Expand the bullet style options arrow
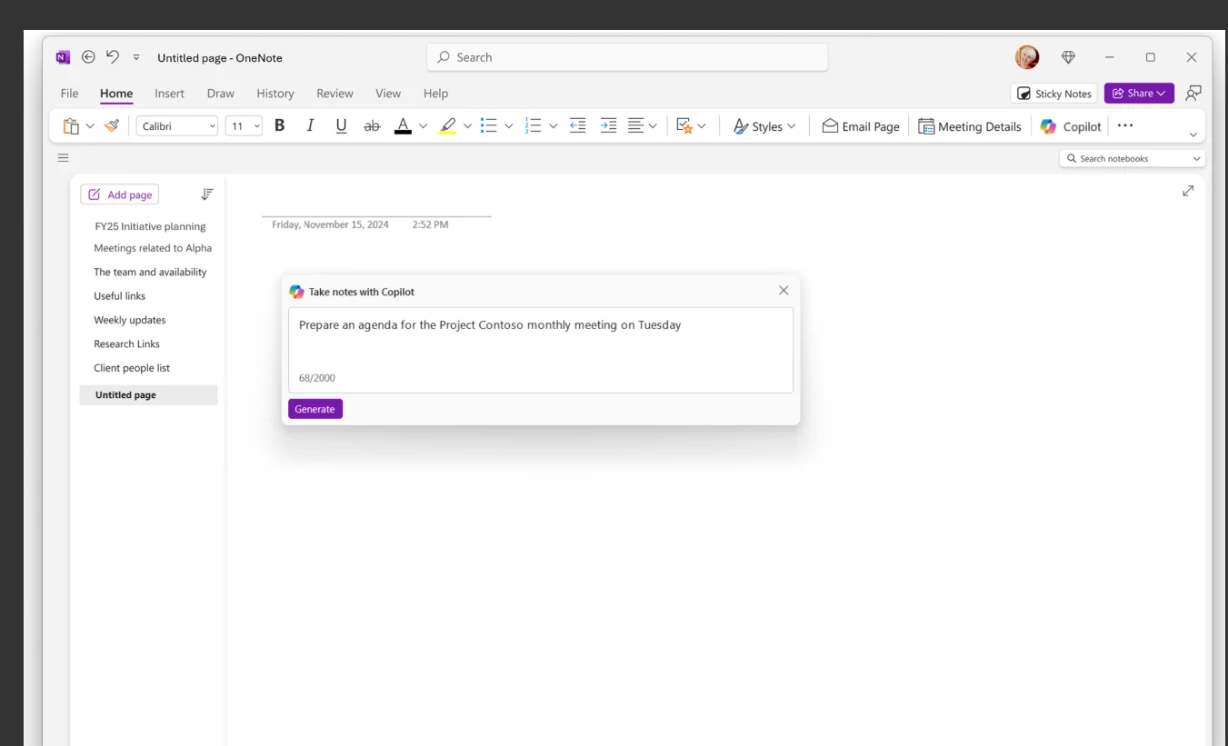 point(508,126)
